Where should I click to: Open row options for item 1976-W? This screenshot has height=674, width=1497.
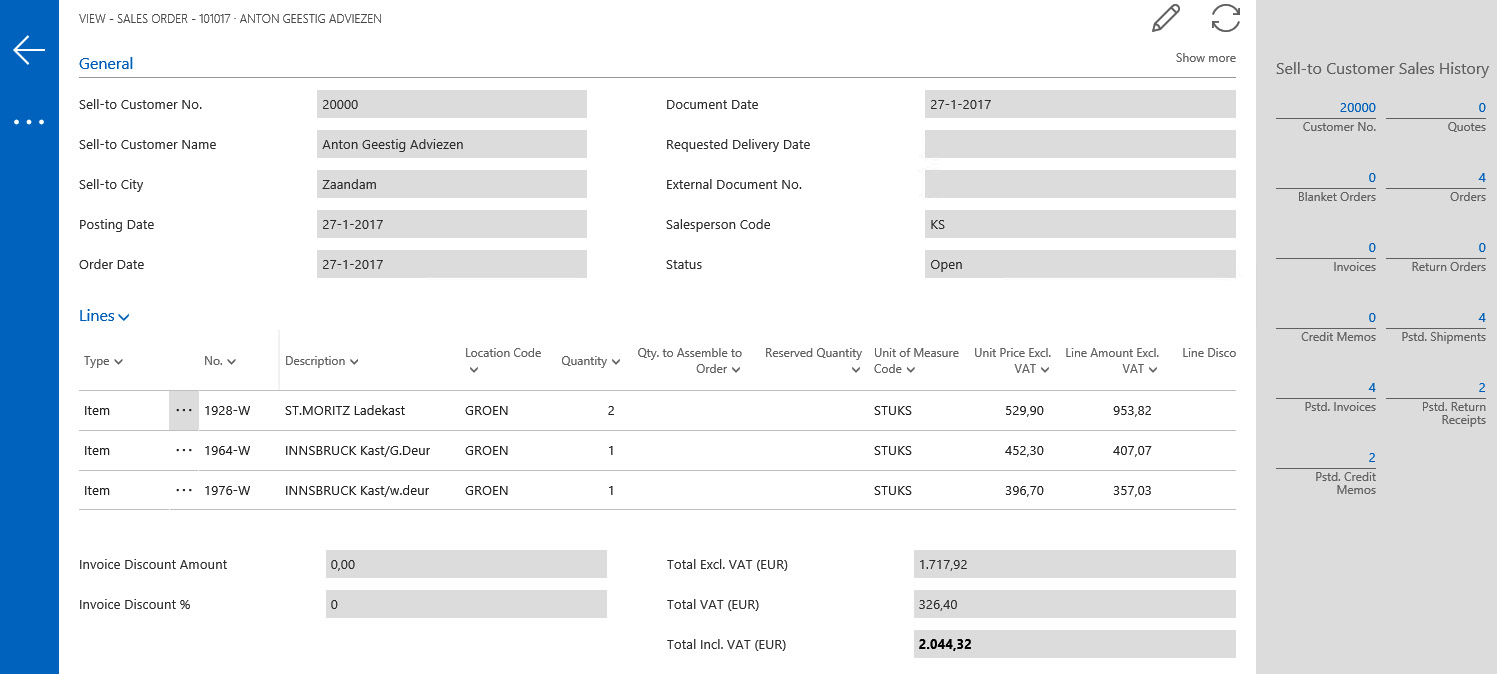(x=184, y=491)
